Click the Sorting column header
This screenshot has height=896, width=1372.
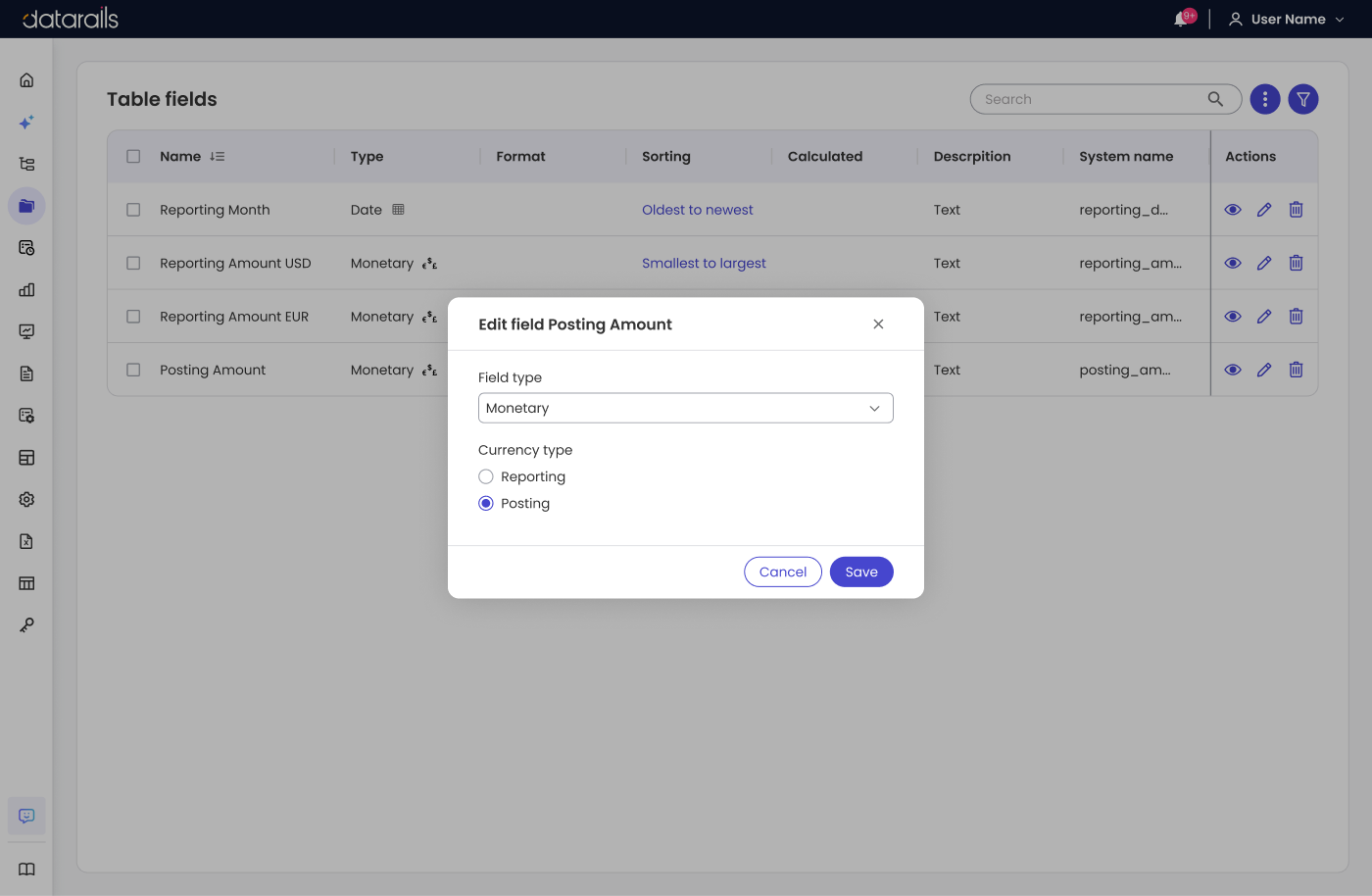point(666,157)
